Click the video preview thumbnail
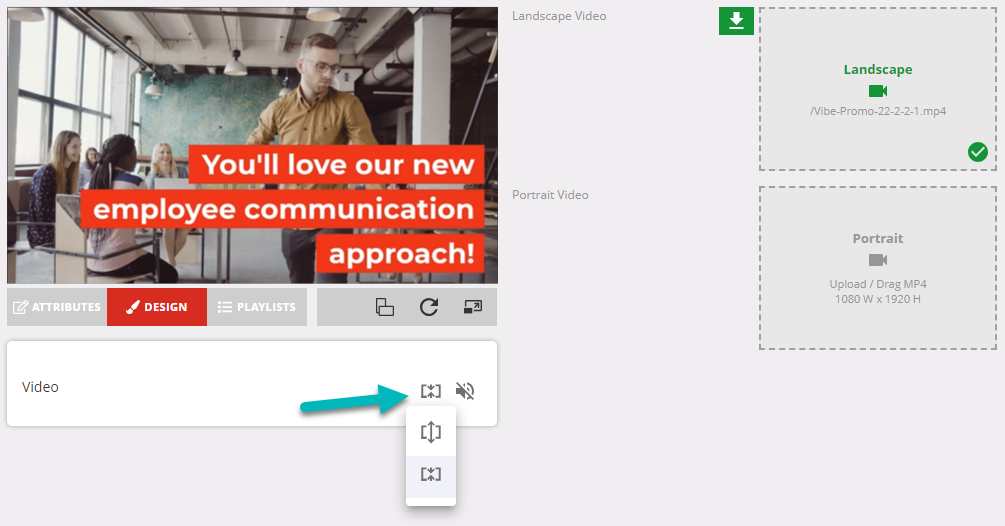This screenshot has height=526, width=1005. coord(252,145)
